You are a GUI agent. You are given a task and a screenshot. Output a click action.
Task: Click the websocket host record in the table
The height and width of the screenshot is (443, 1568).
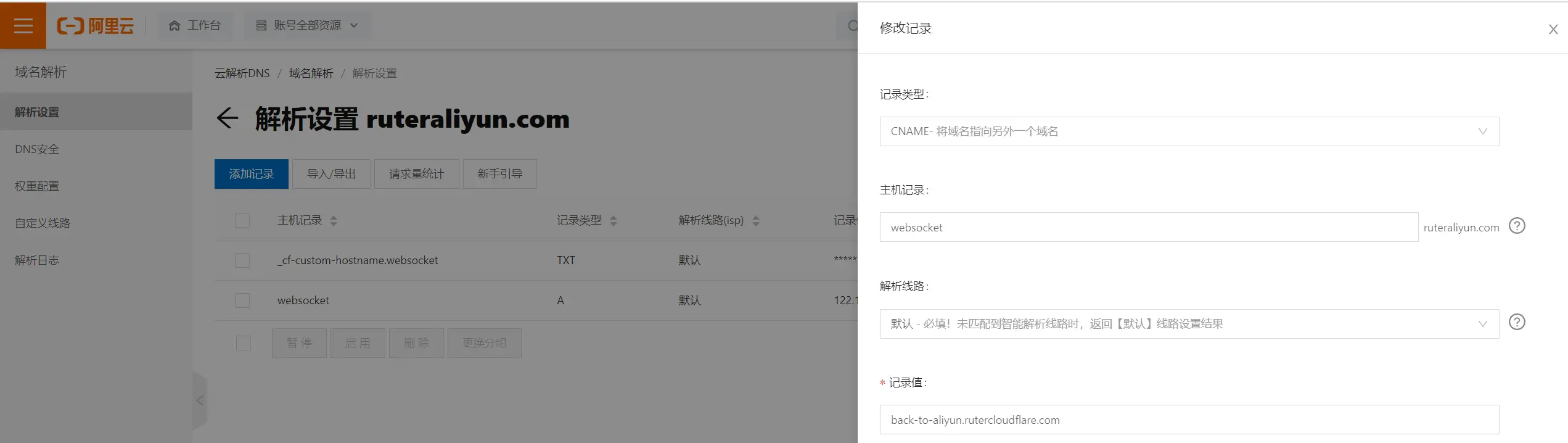click(303, 300)
